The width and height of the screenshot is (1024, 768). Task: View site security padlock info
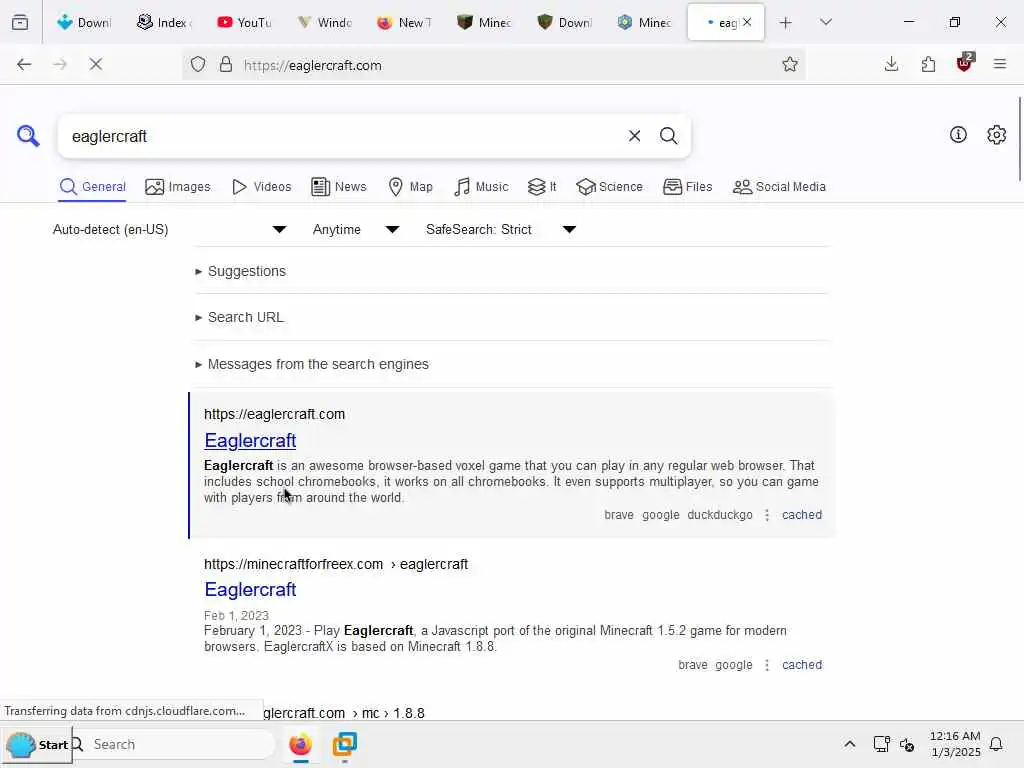pyautogui.click(x=226, y=64)
